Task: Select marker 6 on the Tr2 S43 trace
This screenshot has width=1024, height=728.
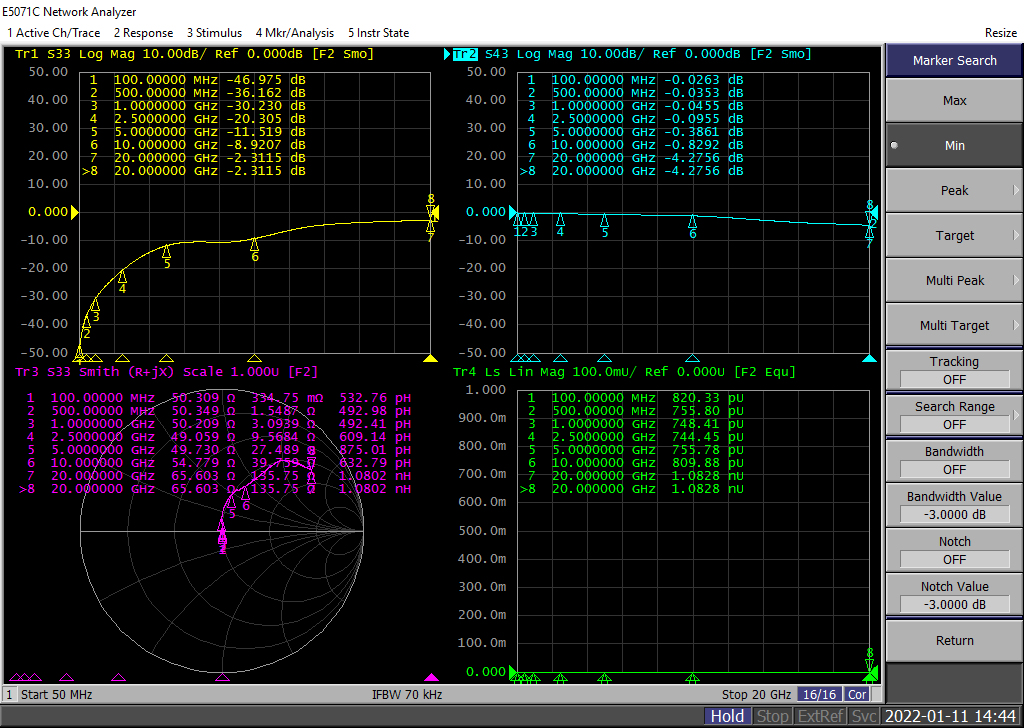Action: (x=692, y=222)
